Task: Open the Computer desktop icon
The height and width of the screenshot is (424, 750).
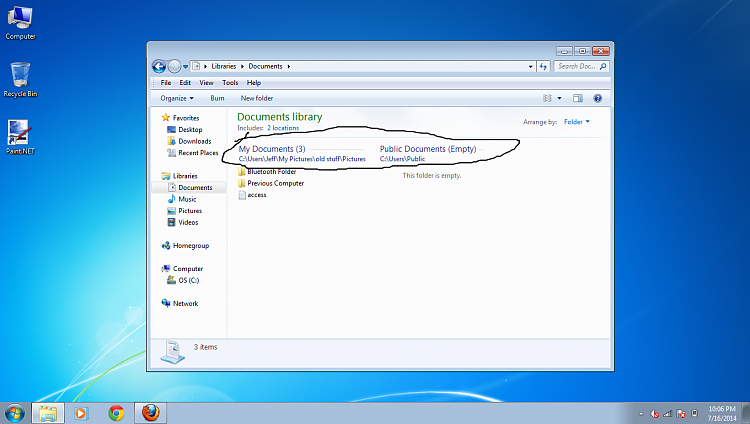Action: 20,22
